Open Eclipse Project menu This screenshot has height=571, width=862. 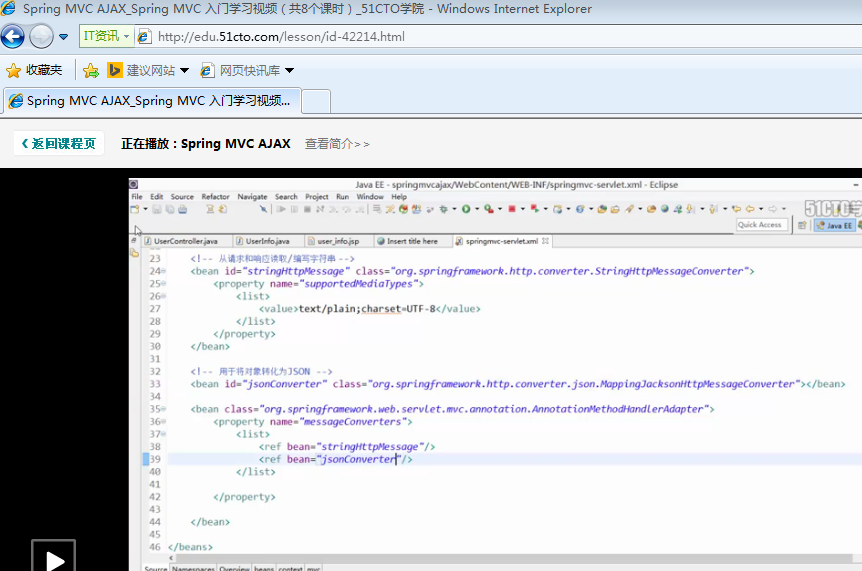[x=317, y=196]
